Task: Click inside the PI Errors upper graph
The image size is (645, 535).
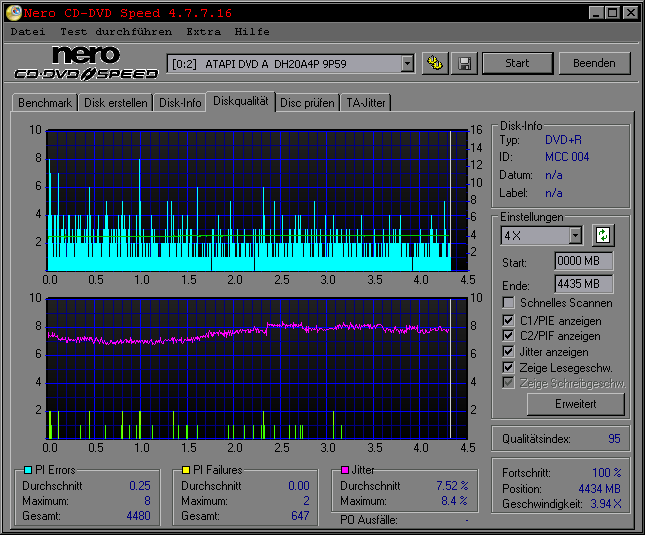Action: coord(257,201)
